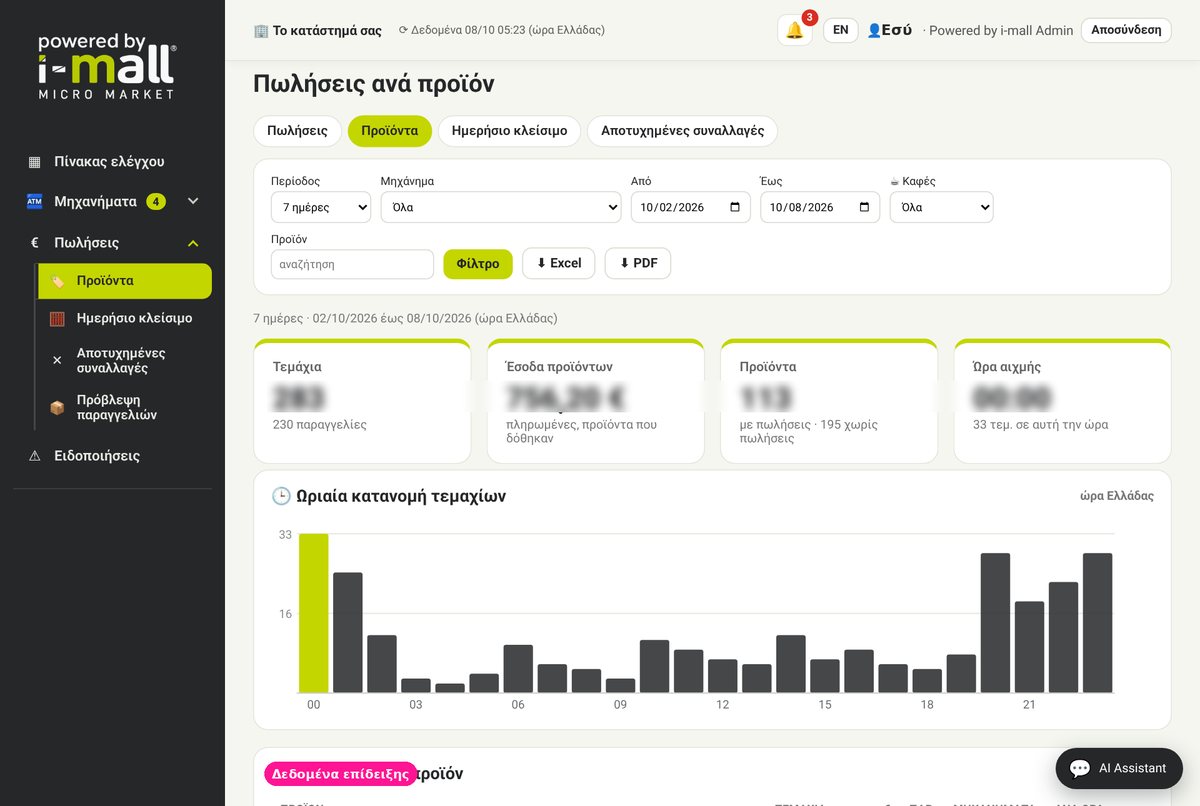The width and height of the screenshot is (1200, 806).
Task: Click the box icon for order forecast
Action: pos(57,407)
